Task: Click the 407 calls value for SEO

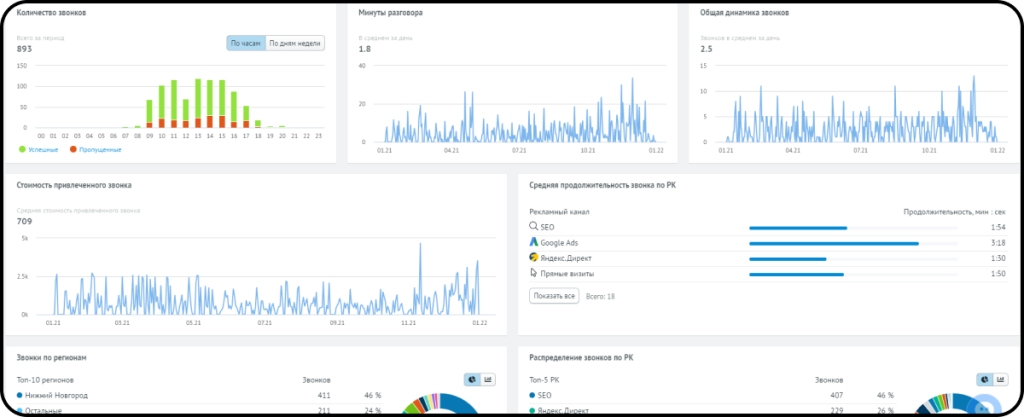Action: click(835, 395)
